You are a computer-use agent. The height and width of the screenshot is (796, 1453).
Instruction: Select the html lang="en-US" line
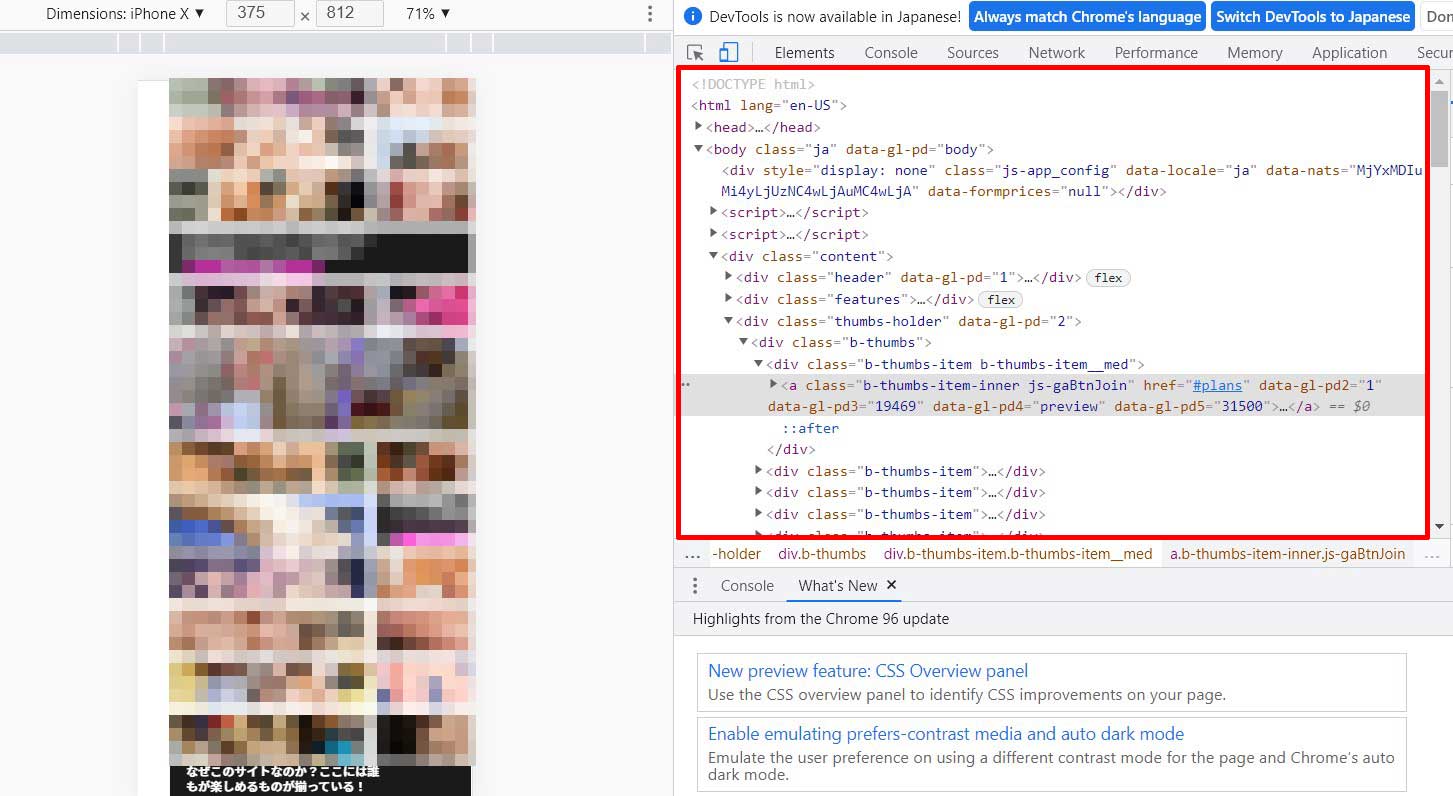pos(769,106)
